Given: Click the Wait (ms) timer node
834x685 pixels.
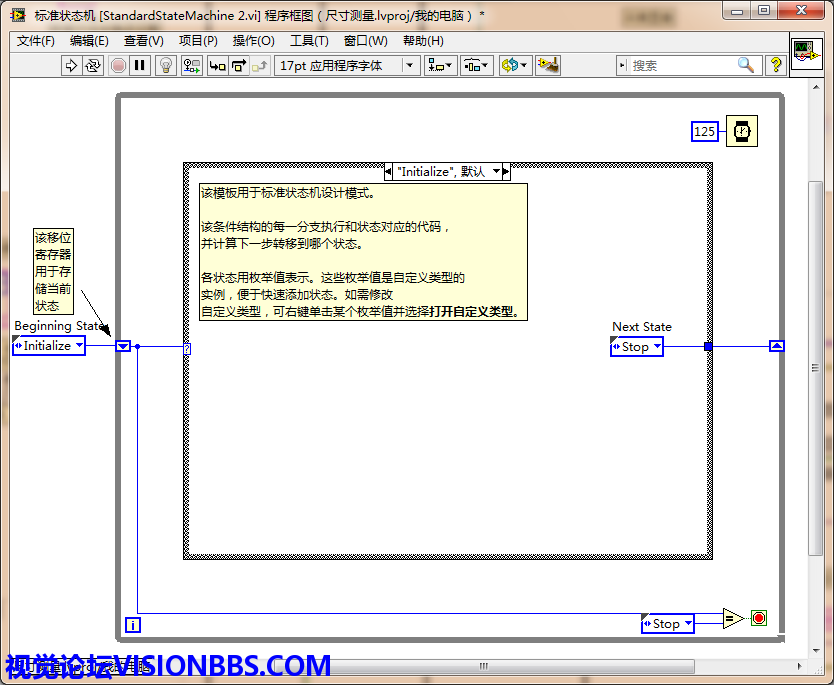Looking at the screenshot, I should click(741, 131).
